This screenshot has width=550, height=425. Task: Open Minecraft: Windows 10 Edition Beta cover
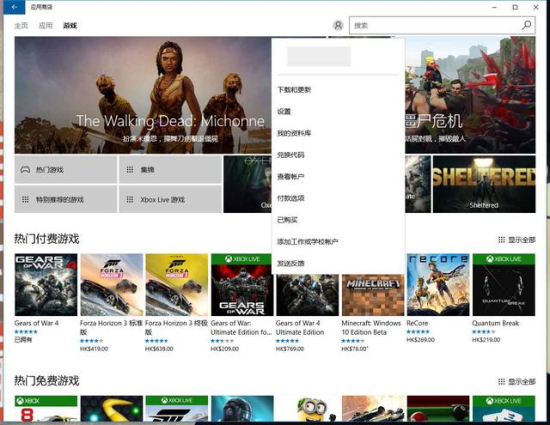click(x=373, y=295)
